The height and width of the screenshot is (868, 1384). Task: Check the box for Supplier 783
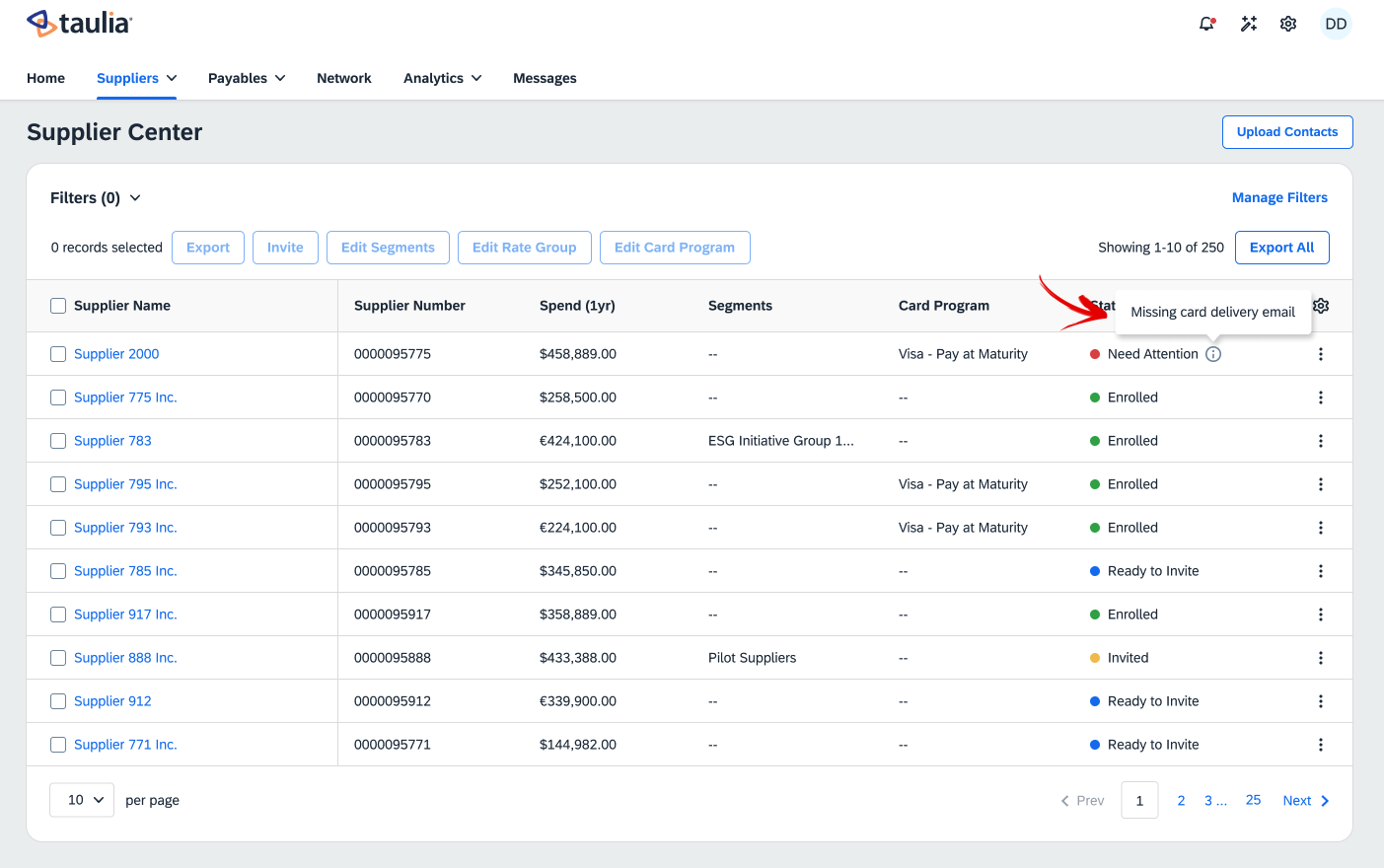click(58, 441)
